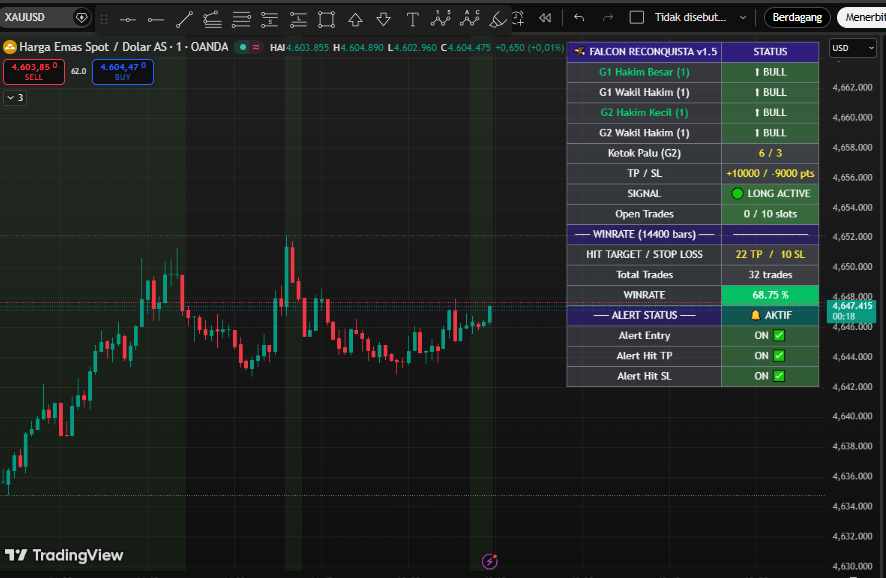
Task: Click the FALCON RECONQUISTA v1.5 header
Action: tap(644, 52)
